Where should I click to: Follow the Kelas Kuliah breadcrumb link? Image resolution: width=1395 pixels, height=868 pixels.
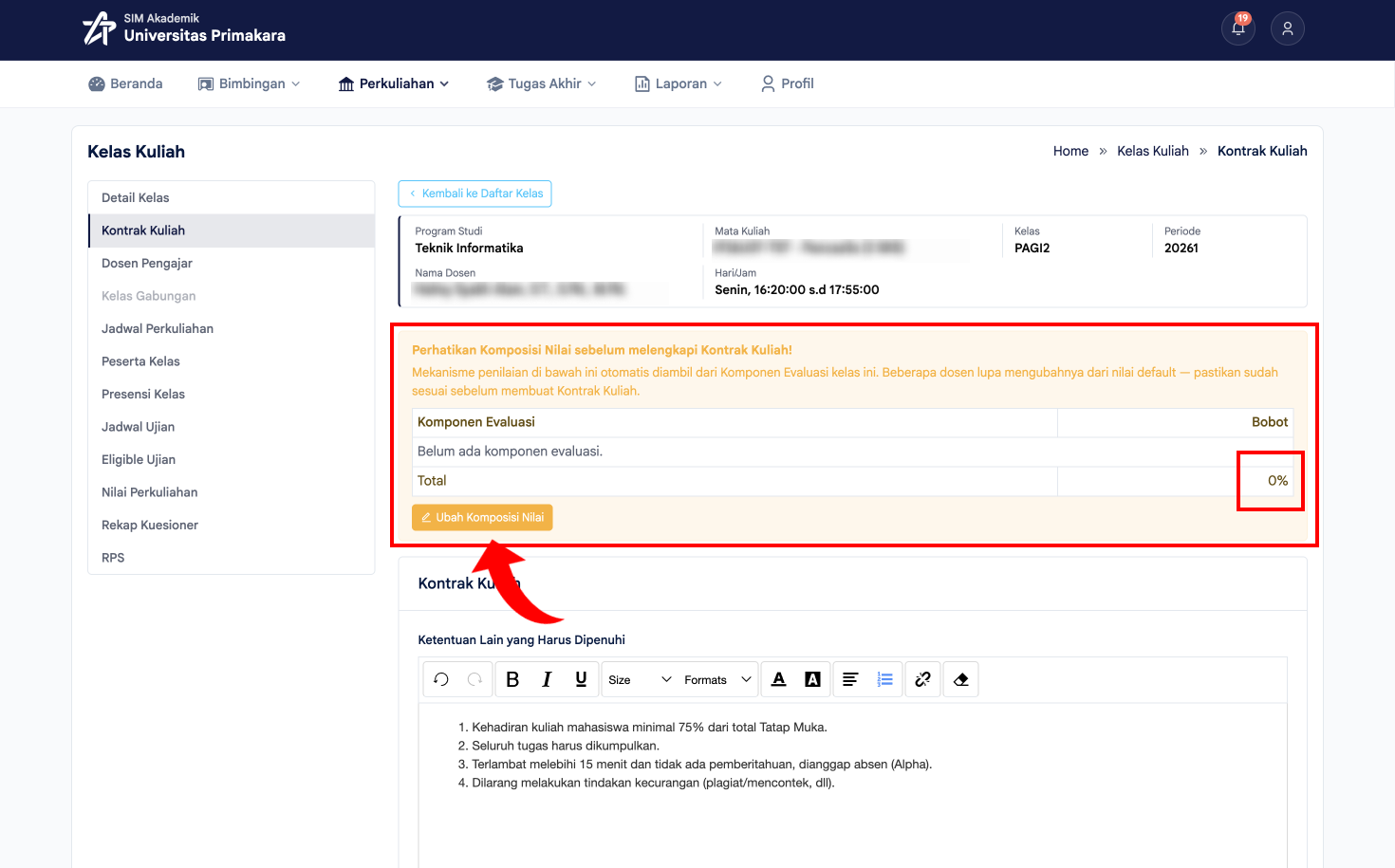[x=1153, y=151]
